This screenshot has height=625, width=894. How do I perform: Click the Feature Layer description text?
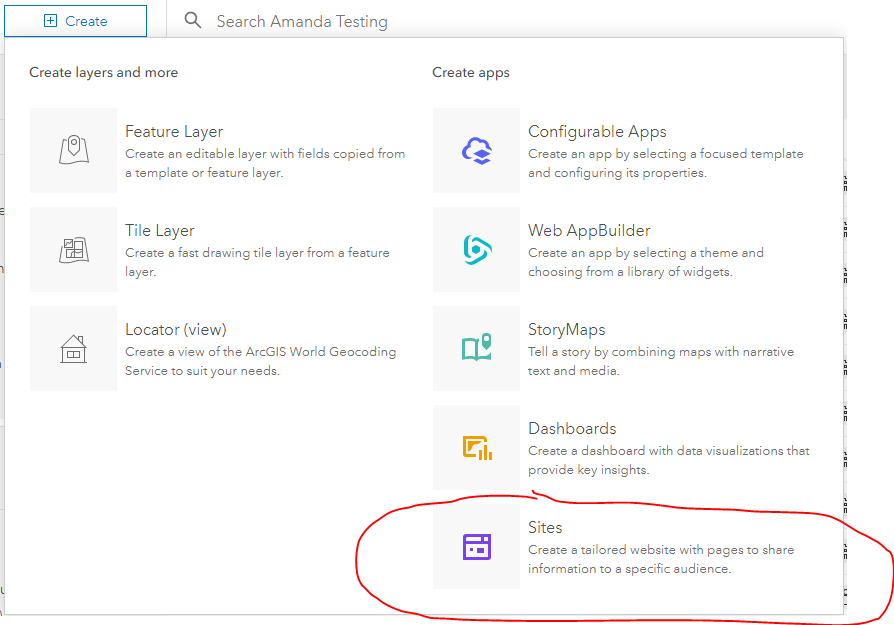[x=265, y=163]
